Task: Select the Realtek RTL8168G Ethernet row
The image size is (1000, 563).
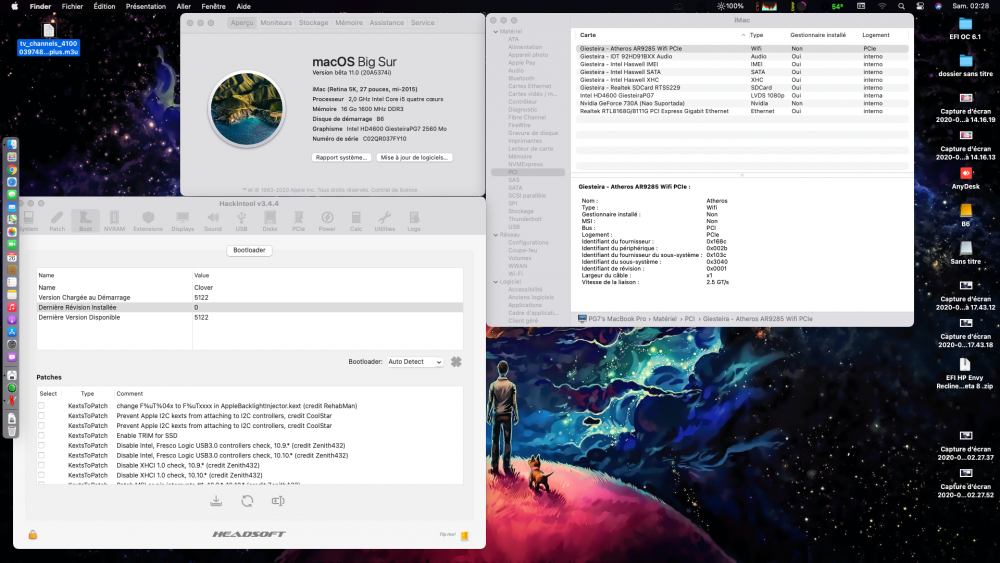Action: [x=742, y=111]
